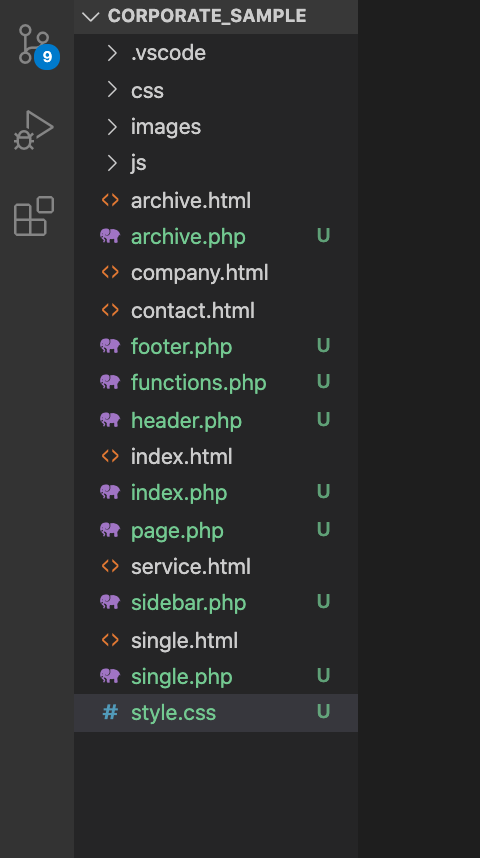Select service.html in the file list

coord(216,566)
